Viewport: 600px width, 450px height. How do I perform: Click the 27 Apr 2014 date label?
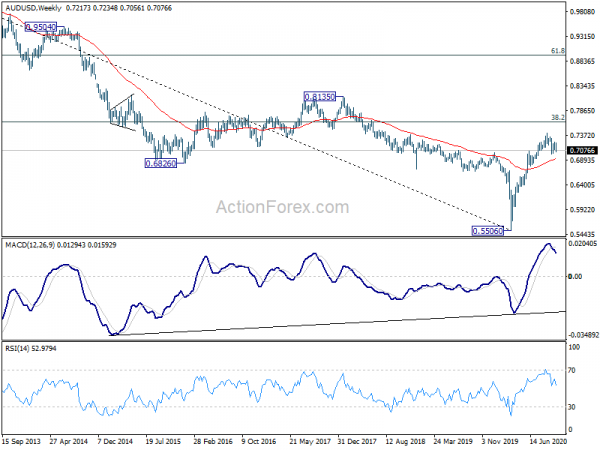click(x=68, y=442)
